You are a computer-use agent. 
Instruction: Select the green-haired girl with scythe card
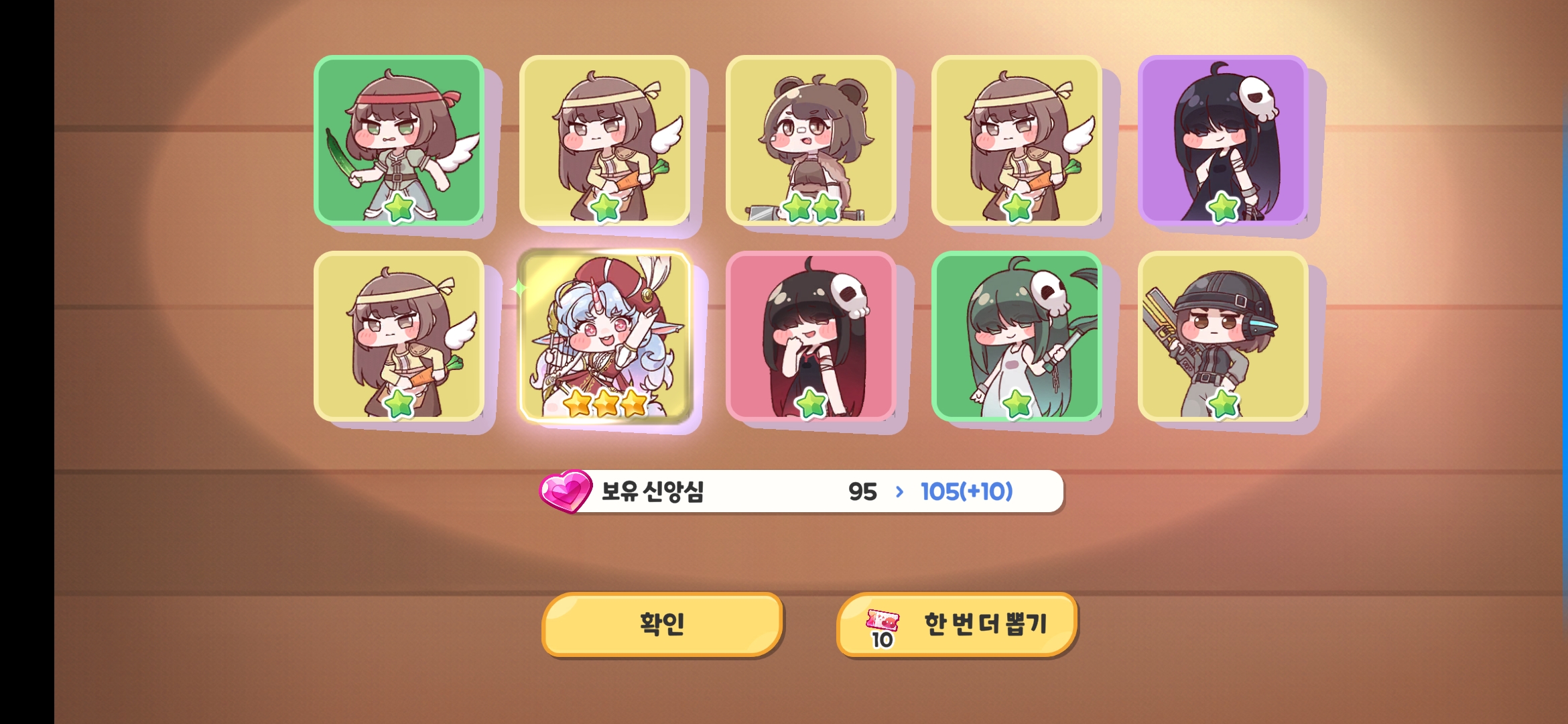pyautogui.click(x=1017, y=336)
